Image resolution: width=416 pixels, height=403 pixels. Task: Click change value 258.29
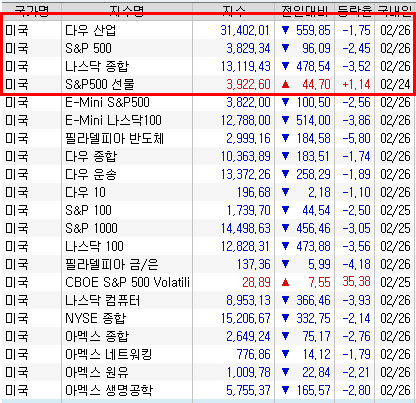pyautogui.click(x=313, y=174)
